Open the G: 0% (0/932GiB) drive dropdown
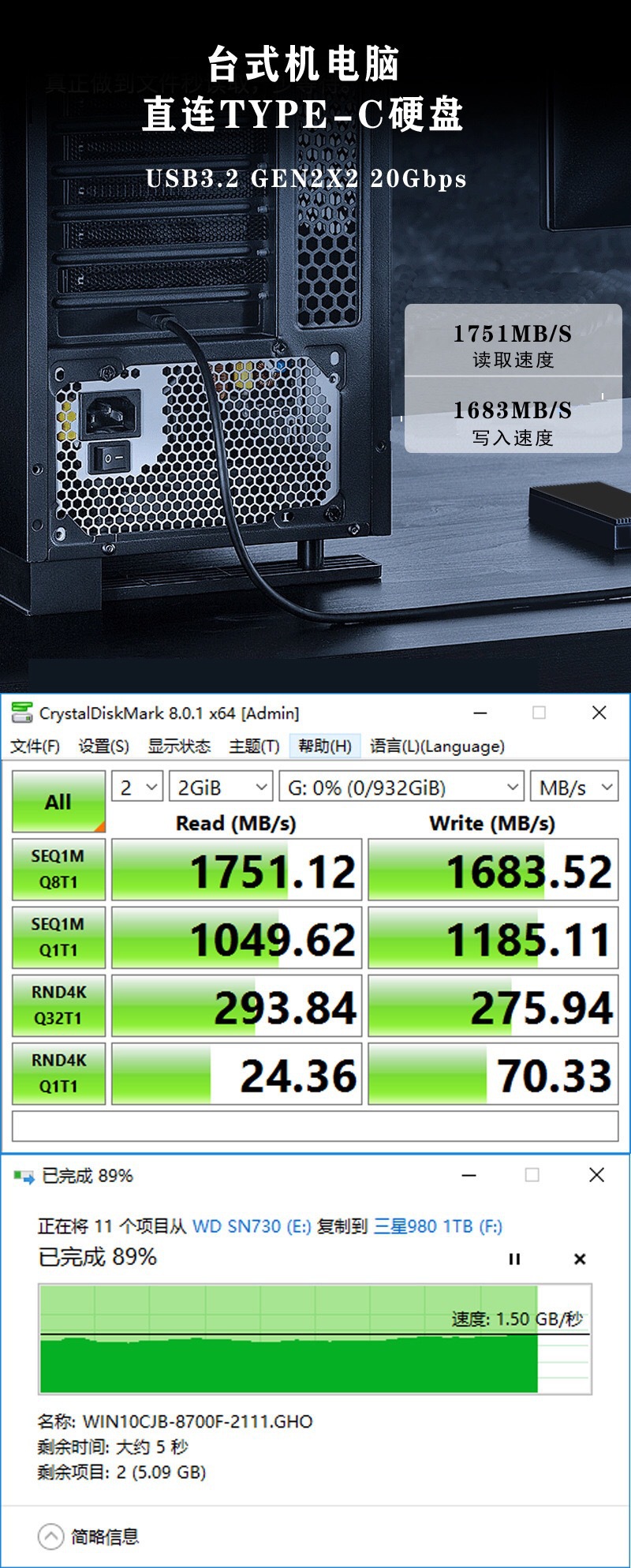Viewport: 631px width, 1568px height. coord(401,787)
